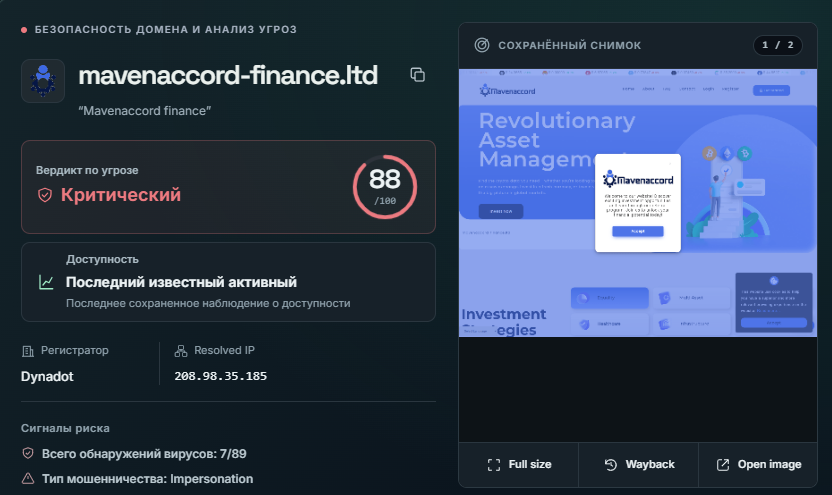Screen dimensions: 832x495
Task: Click the registrar building icon
Action: [28, 351]
